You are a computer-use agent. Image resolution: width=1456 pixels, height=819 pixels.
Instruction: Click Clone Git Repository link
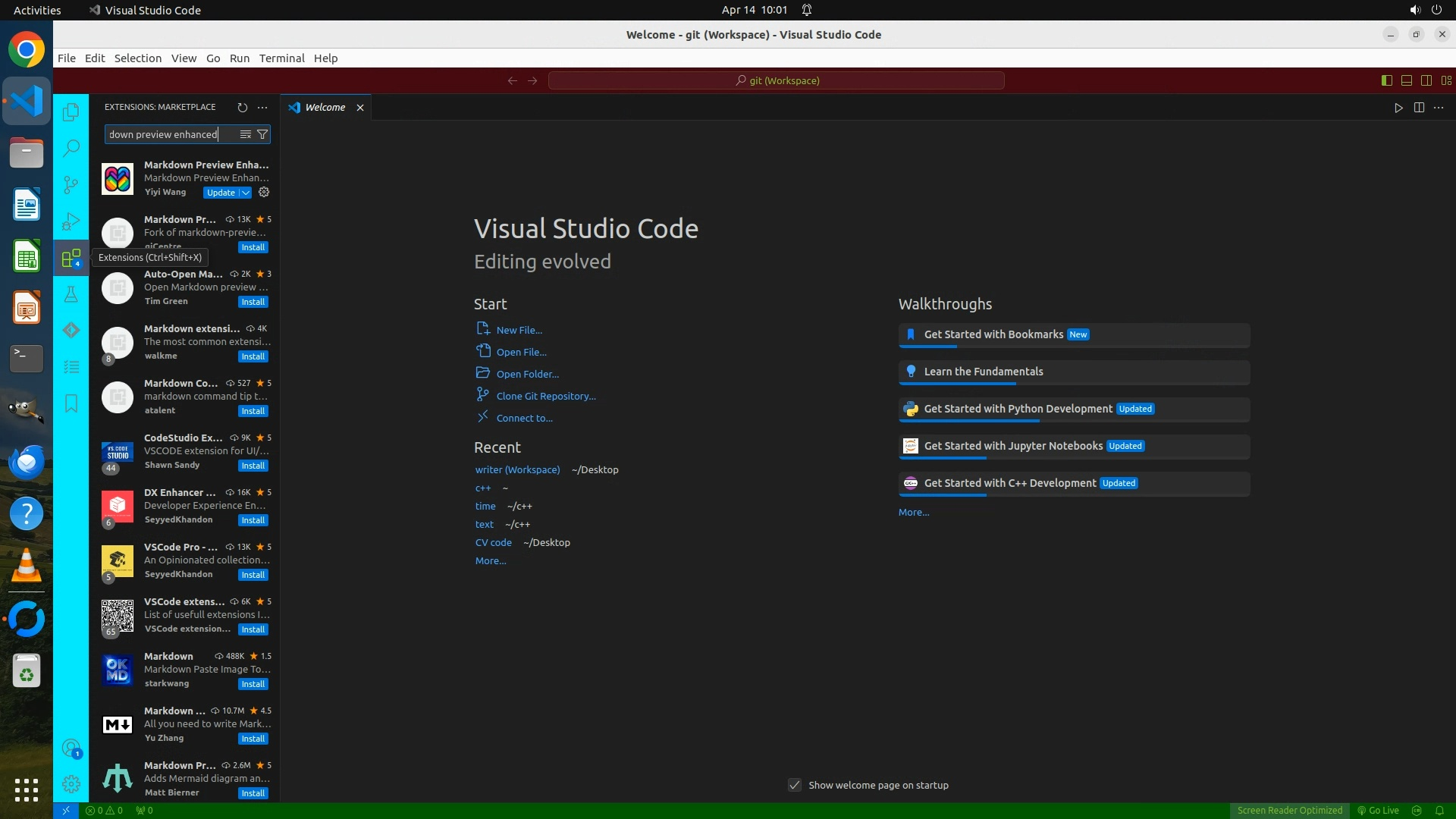pyautogui.click(x=545, y=396)
